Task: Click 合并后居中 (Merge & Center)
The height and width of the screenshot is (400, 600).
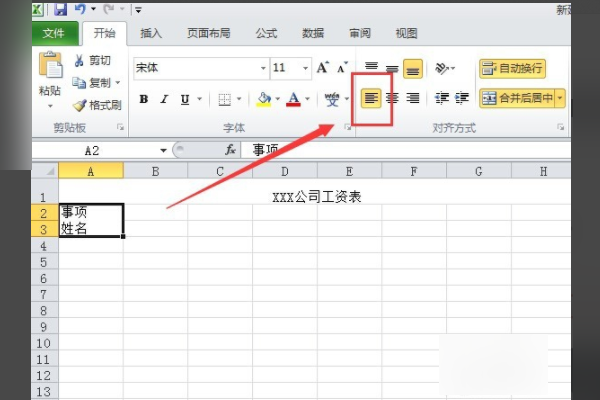Action: coord(517,98)
